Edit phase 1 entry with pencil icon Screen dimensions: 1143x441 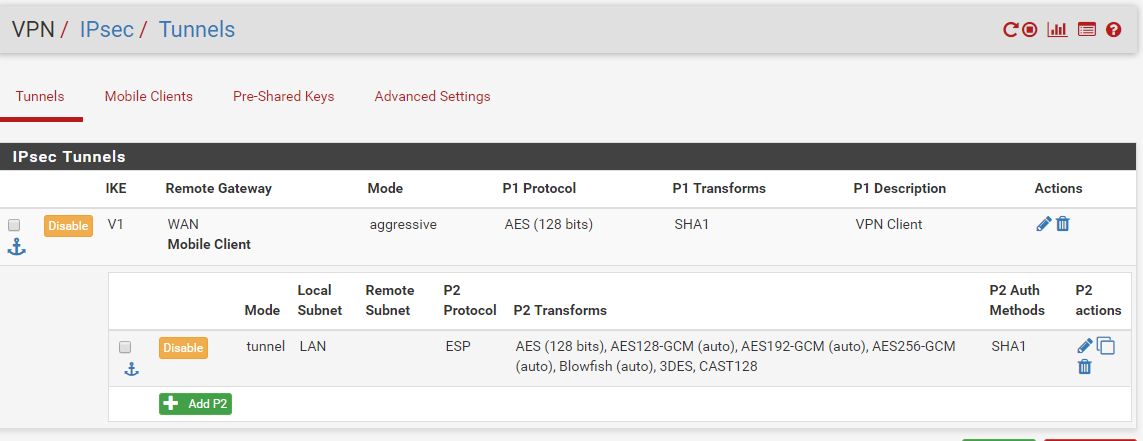[x=1043, y=225]
